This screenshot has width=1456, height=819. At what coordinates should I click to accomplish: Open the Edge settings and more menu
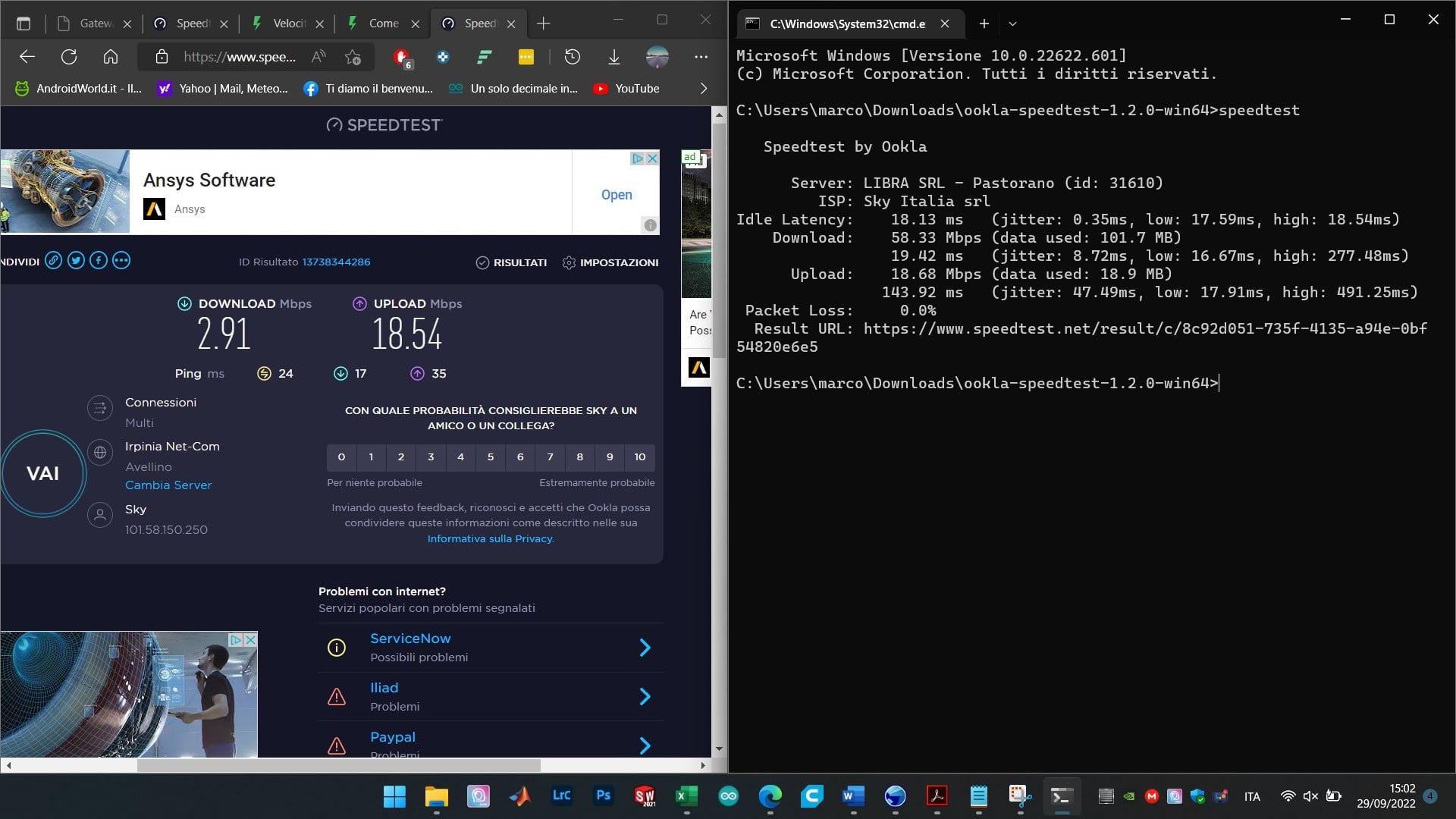[701, 57]
